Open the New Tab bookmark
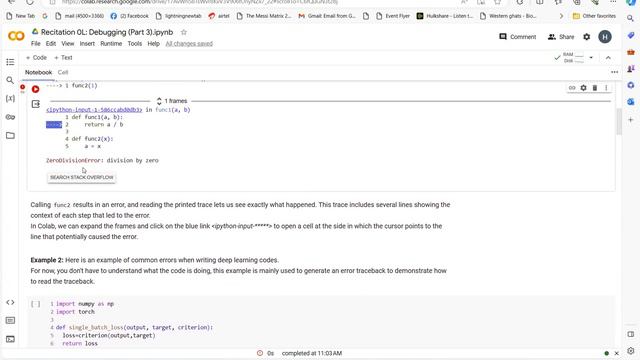 coord(21,16)
